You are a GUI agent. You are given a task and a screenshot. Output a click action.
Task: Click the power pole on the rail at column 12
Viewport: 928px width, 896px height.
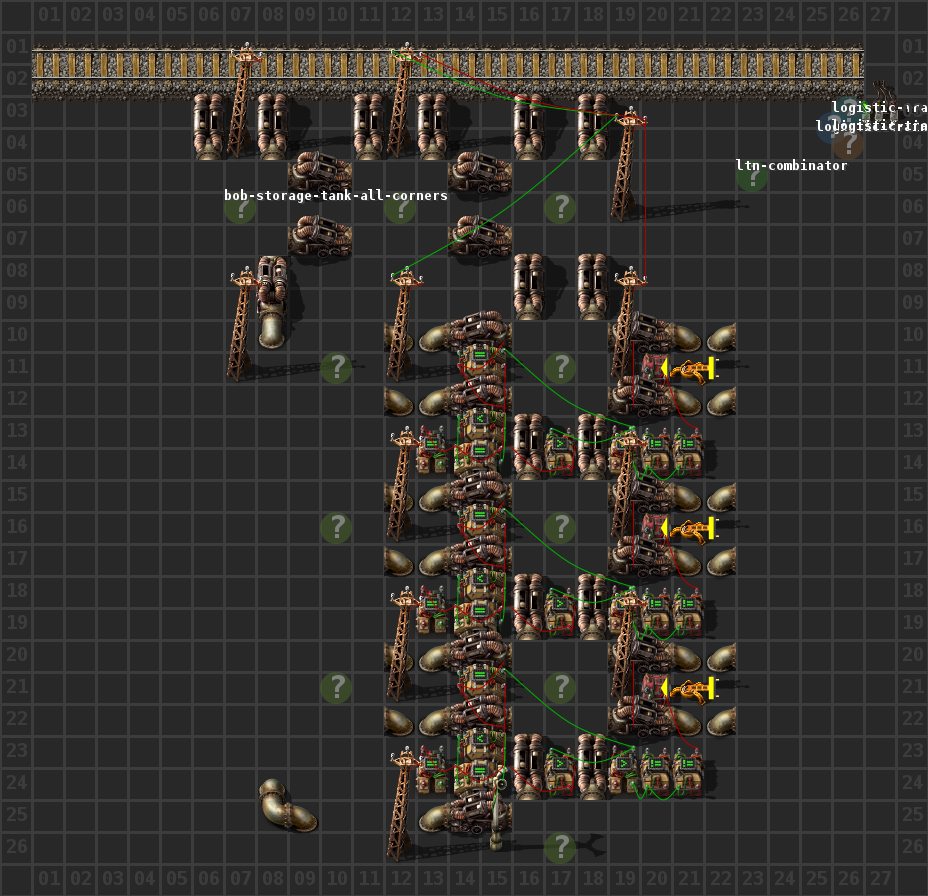click(x=403, y=101)
